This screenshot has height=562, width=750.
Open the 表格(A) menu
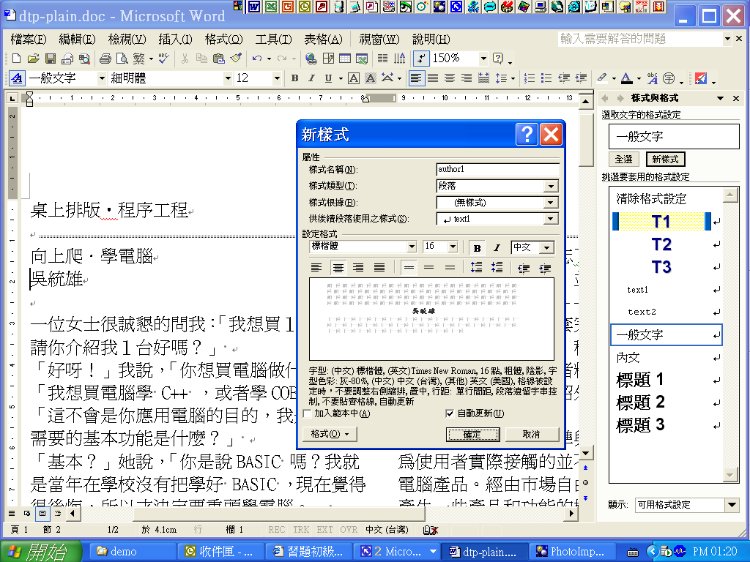pyautogui.click(x=323, y=39)
